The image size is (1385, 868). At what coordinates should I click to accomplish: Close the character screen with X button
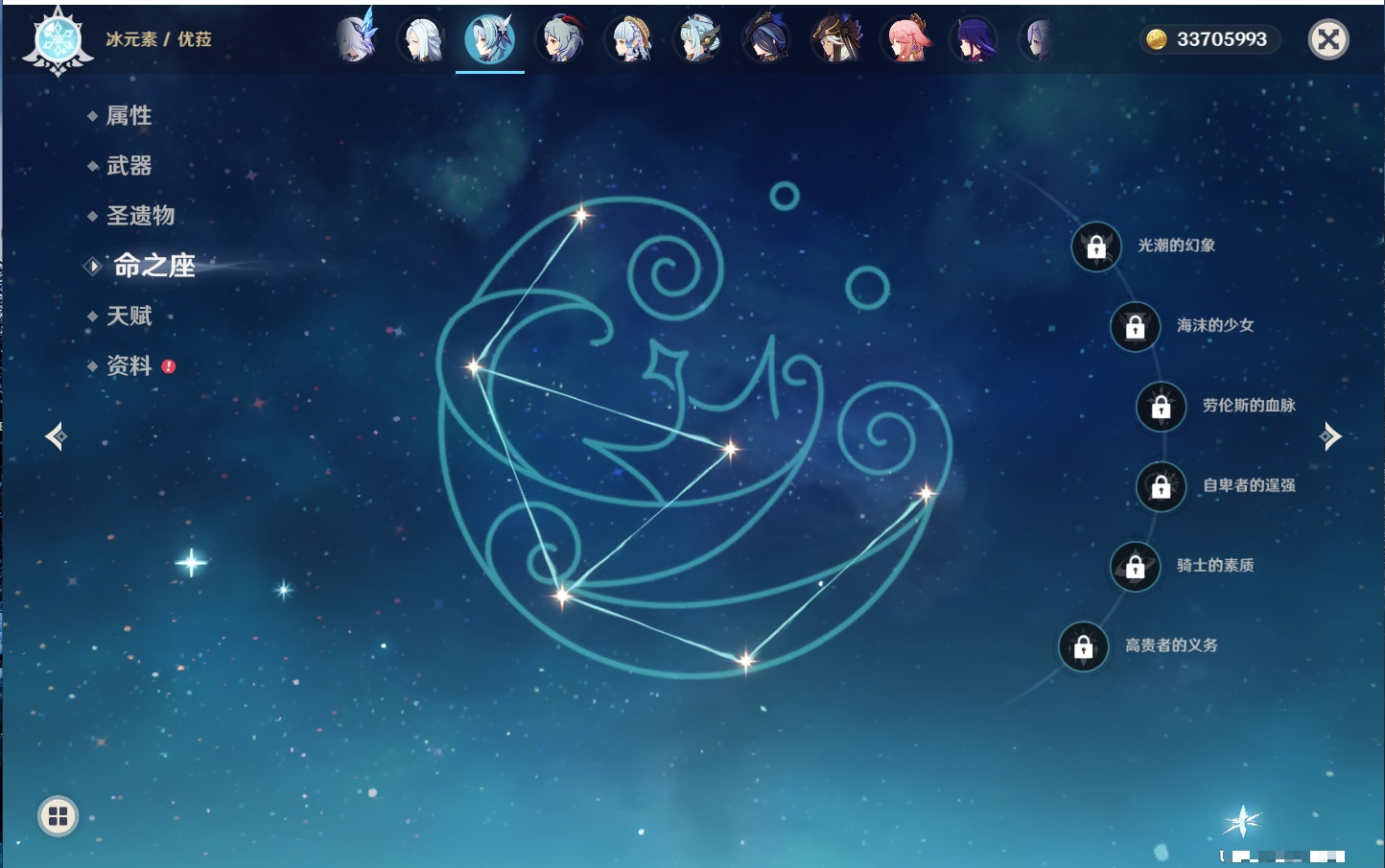coord(1328,39)
